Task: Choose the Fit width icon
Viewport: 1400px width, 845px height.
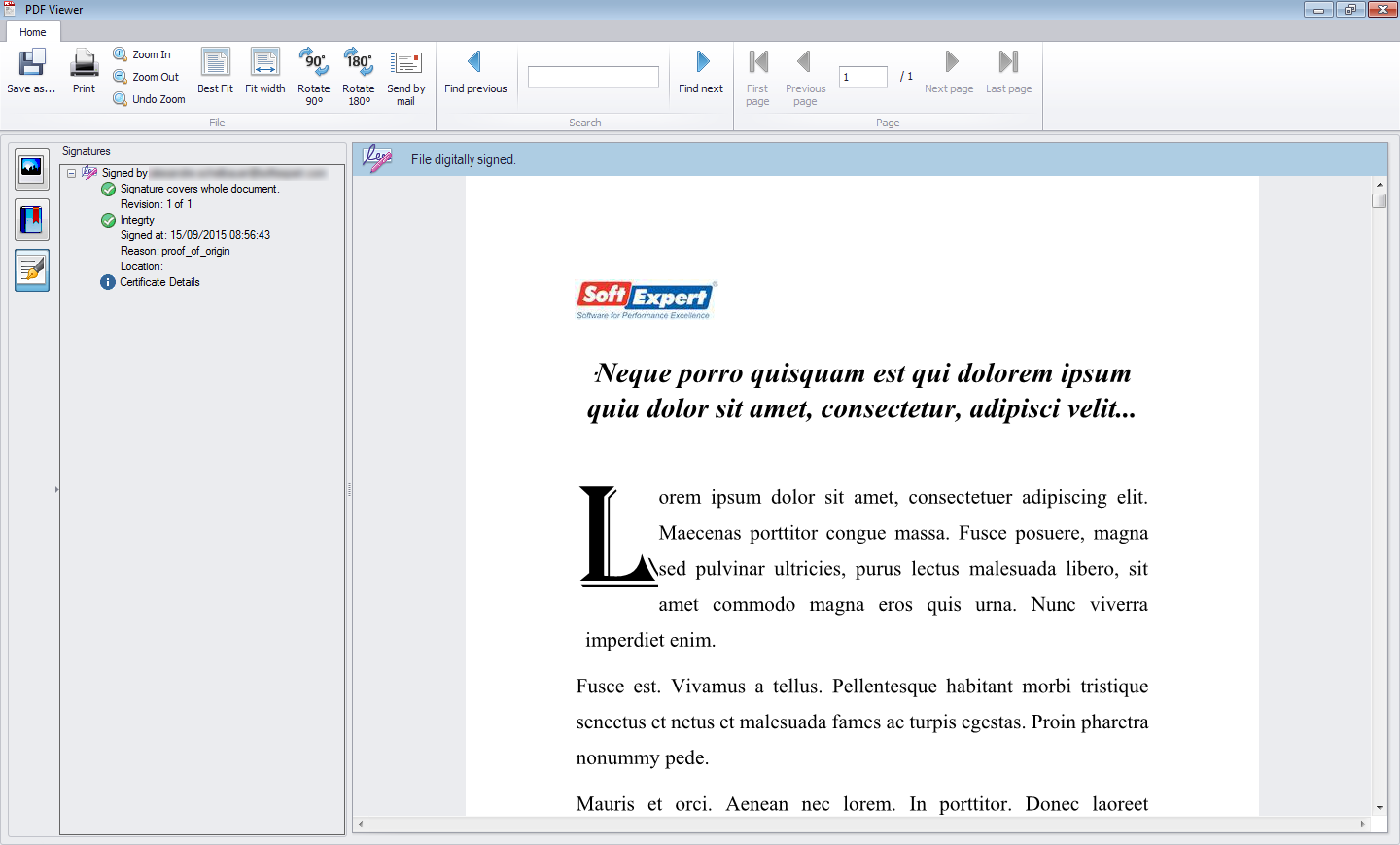Action: (264, 62)
